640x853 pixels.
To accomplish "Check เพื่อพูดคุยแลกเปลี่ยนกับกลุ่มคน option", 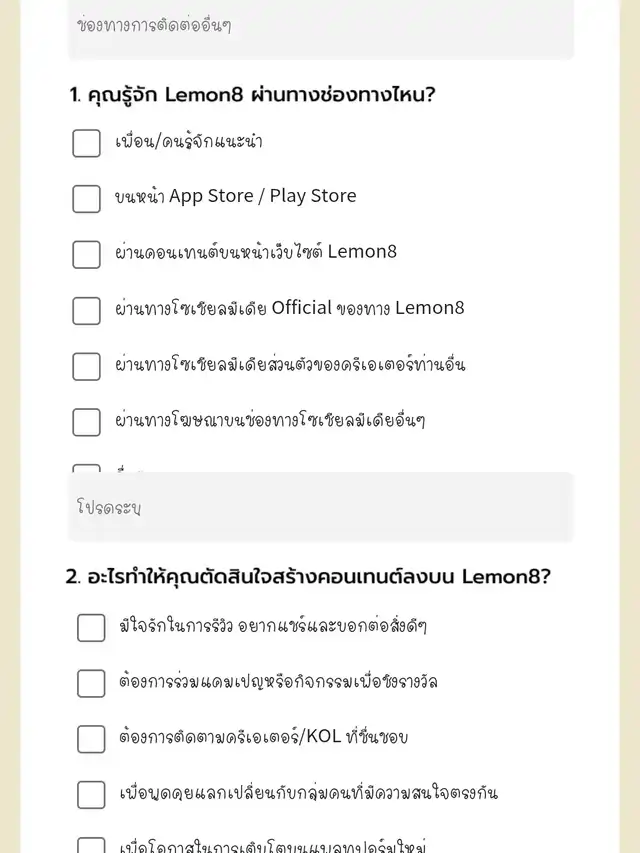I will [91, 795].
